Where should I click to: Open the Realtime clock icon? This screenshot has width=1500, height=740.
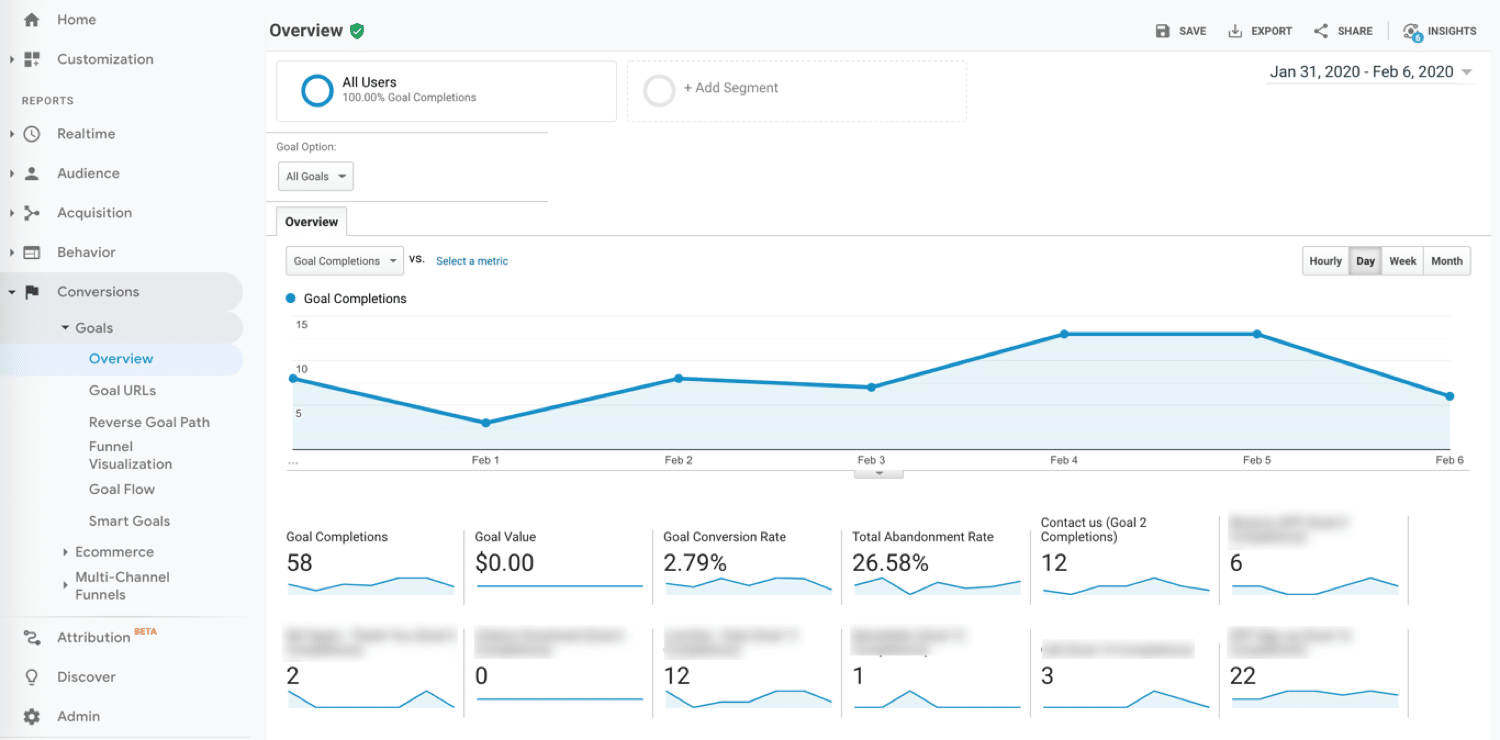[31, 133]
